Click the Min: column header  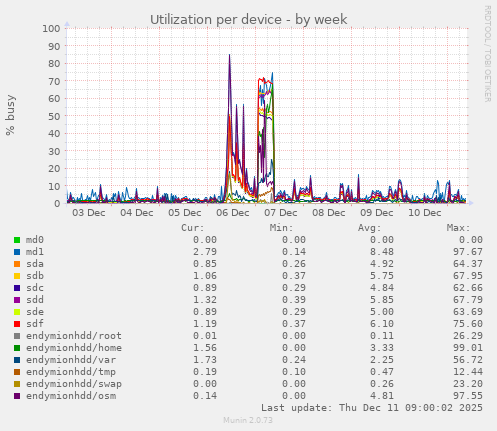coord(281,228)
